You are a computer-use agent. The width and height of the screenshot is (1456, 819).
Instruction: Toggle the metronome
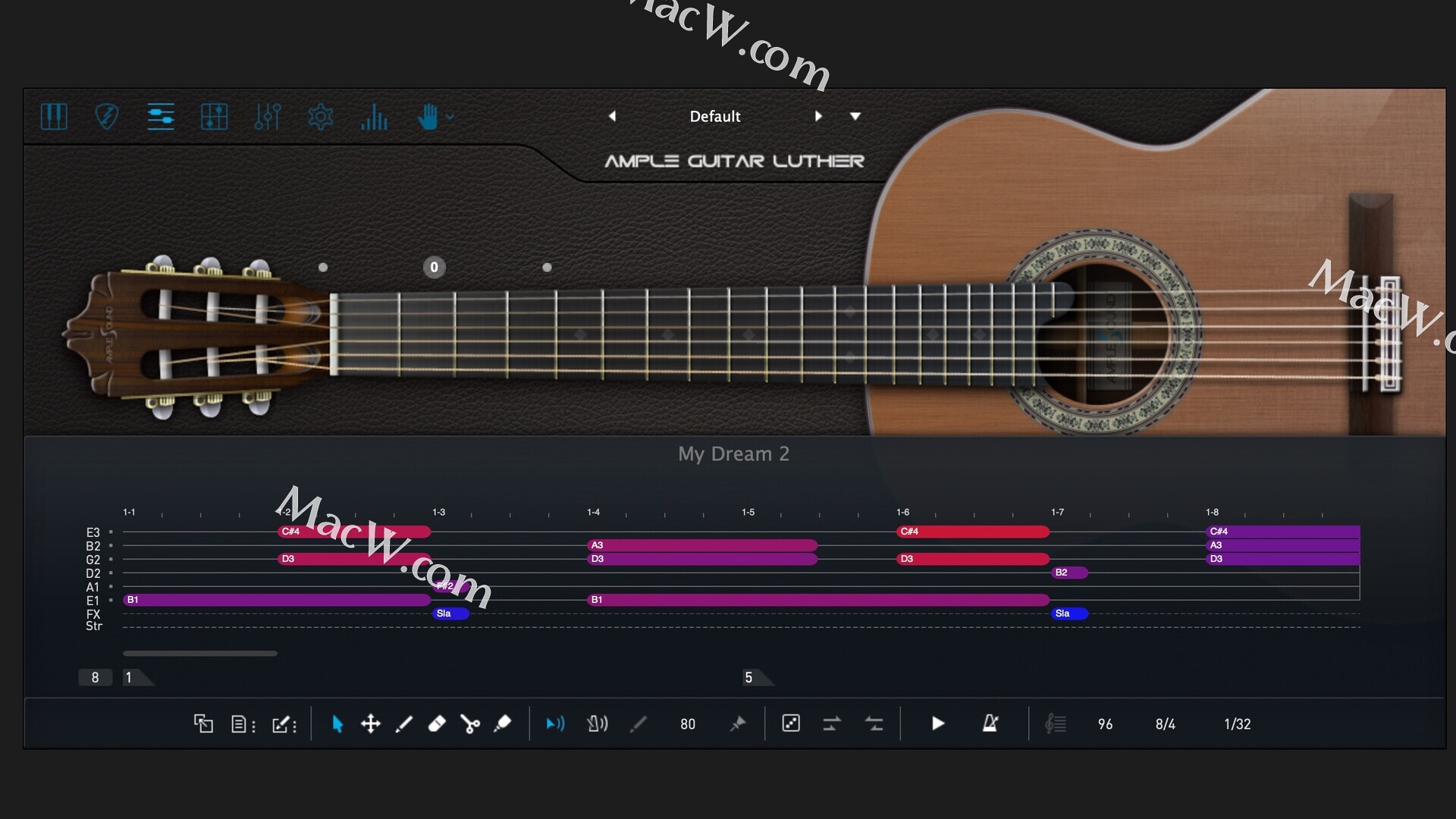point(990,723)
